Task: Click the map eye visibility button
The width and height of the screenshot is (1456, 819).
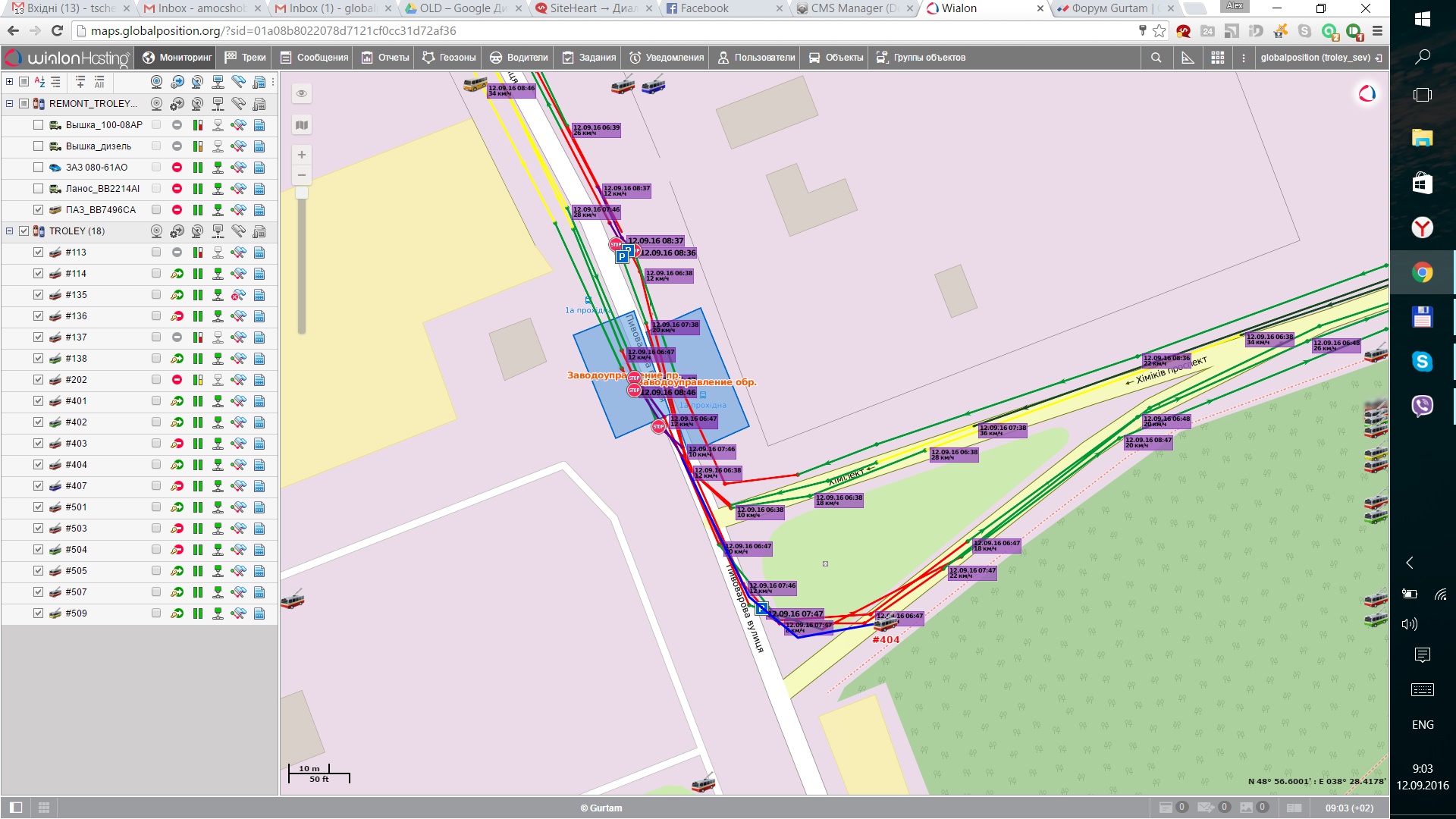Action: tap(302, 93)
